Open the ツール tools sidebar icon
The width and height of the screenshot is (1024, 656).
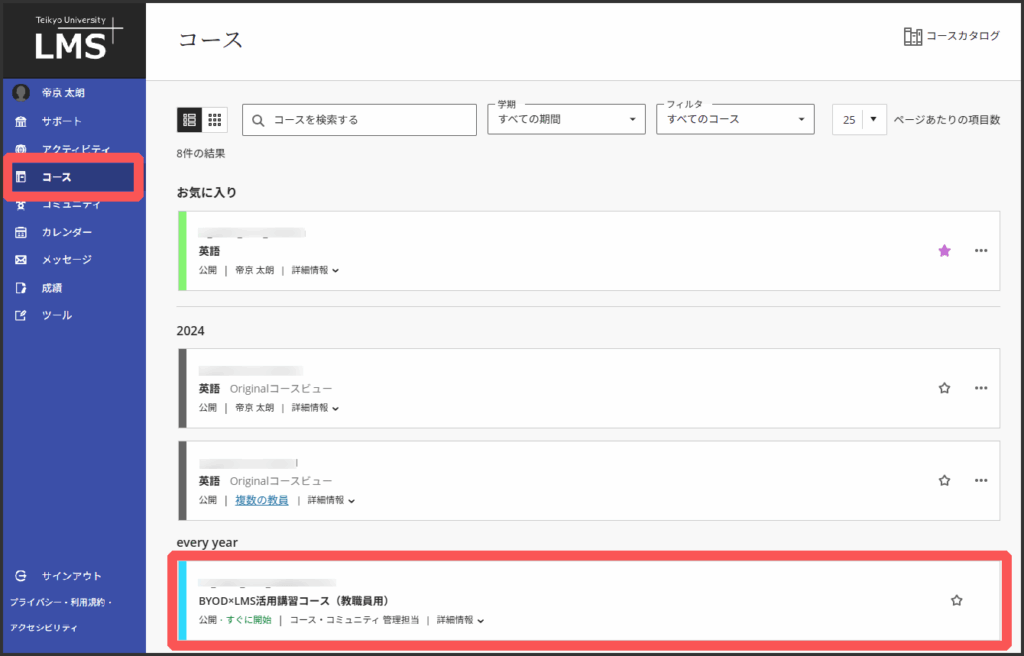click(x=21, y=315)
